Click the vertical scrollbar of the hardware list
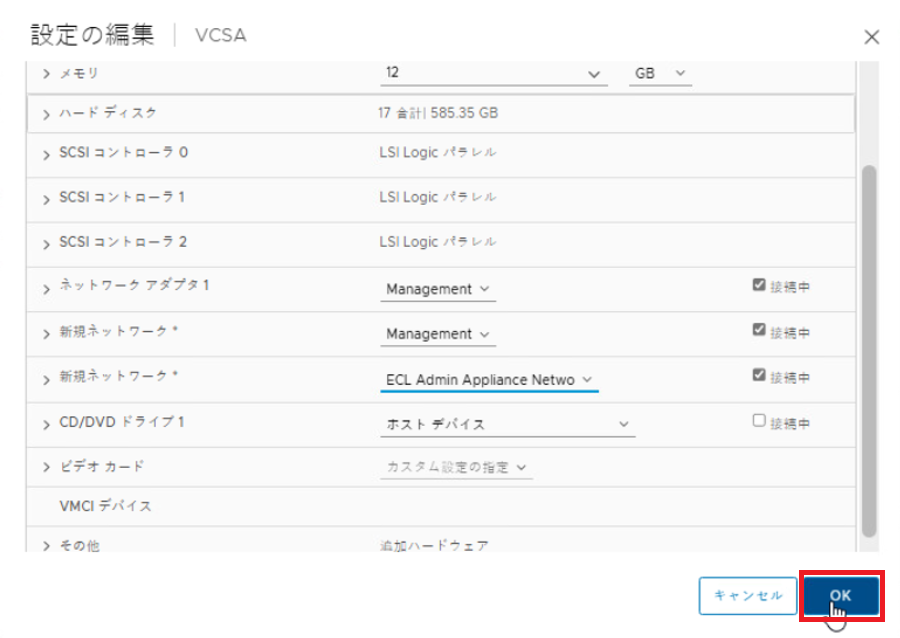The width and height of the screenshot is (900, 638). (x=868, y=350)
